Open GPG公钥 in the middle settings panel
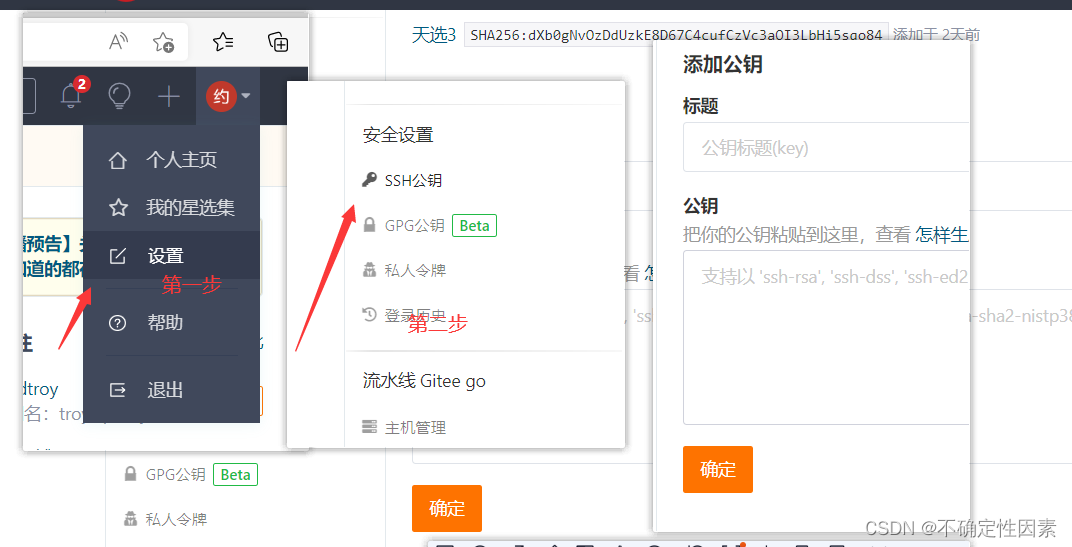 [x=414, y=226]
